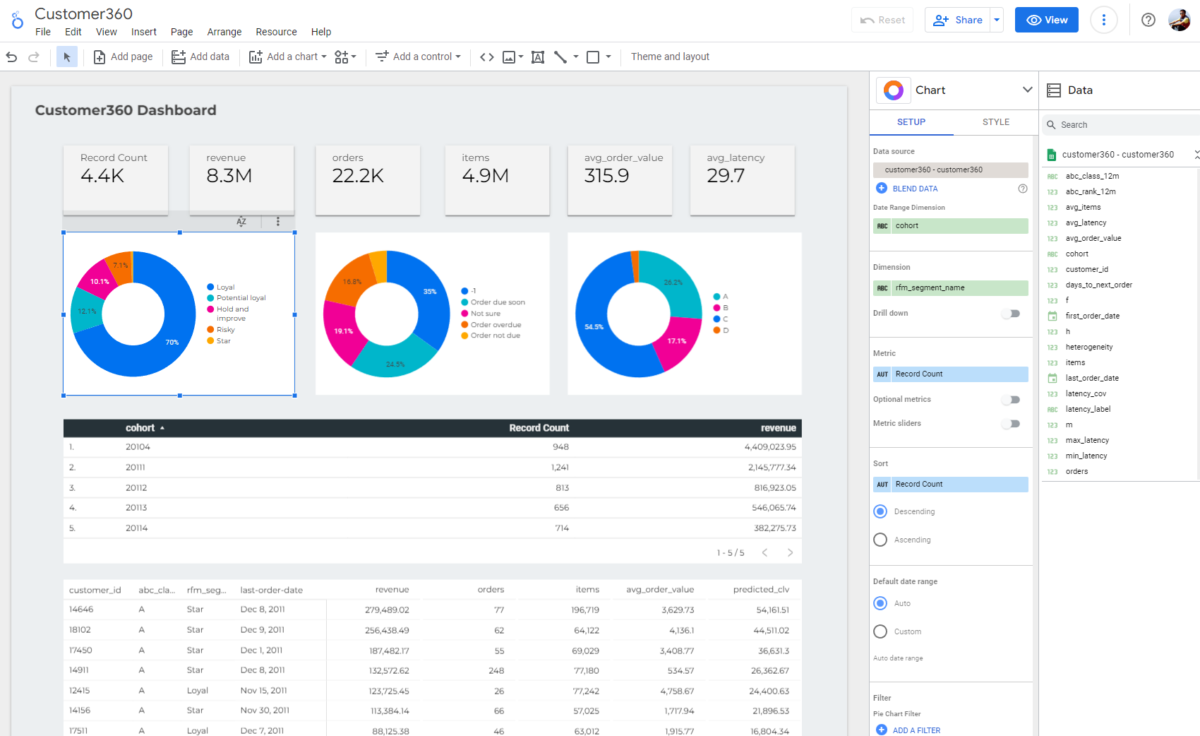Select the Text box tool
Image resolution: width=1200 pixels, height=736 pixels.
click(537, 57)
